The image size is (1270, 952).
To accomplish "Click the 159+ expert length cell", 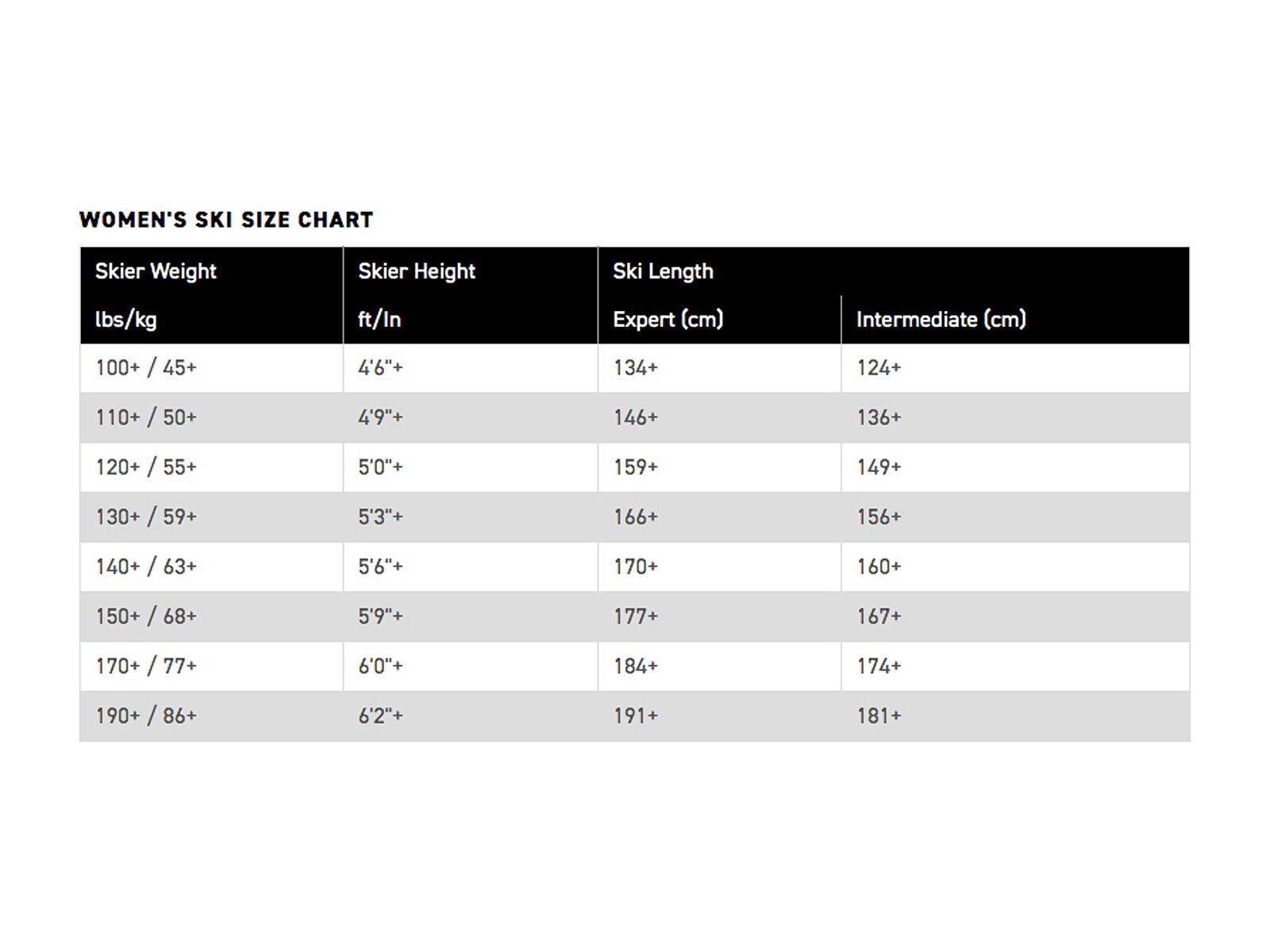I will point(635,467).
